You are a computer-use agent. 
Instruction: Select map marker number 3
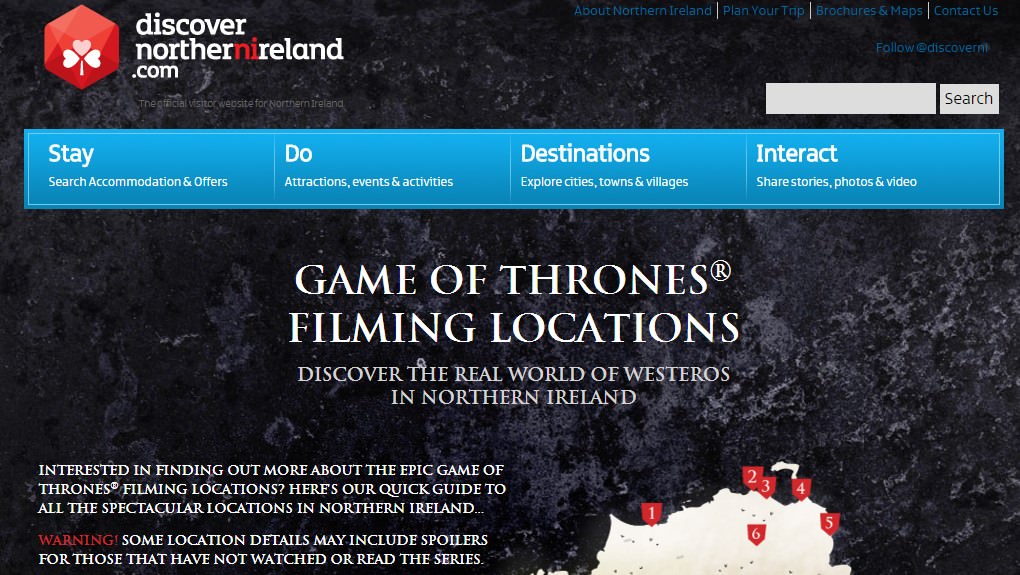[x=766, y=486]
